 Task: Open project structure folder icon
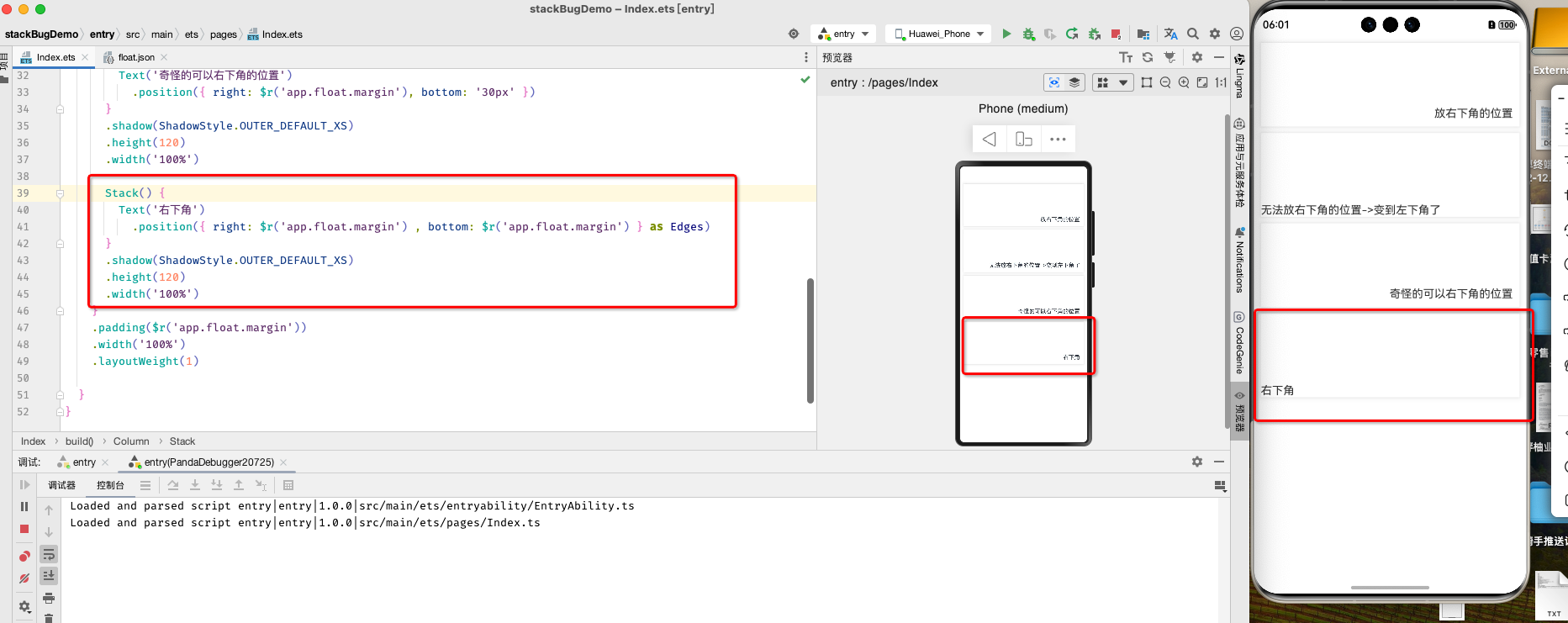click(1143, 34)
